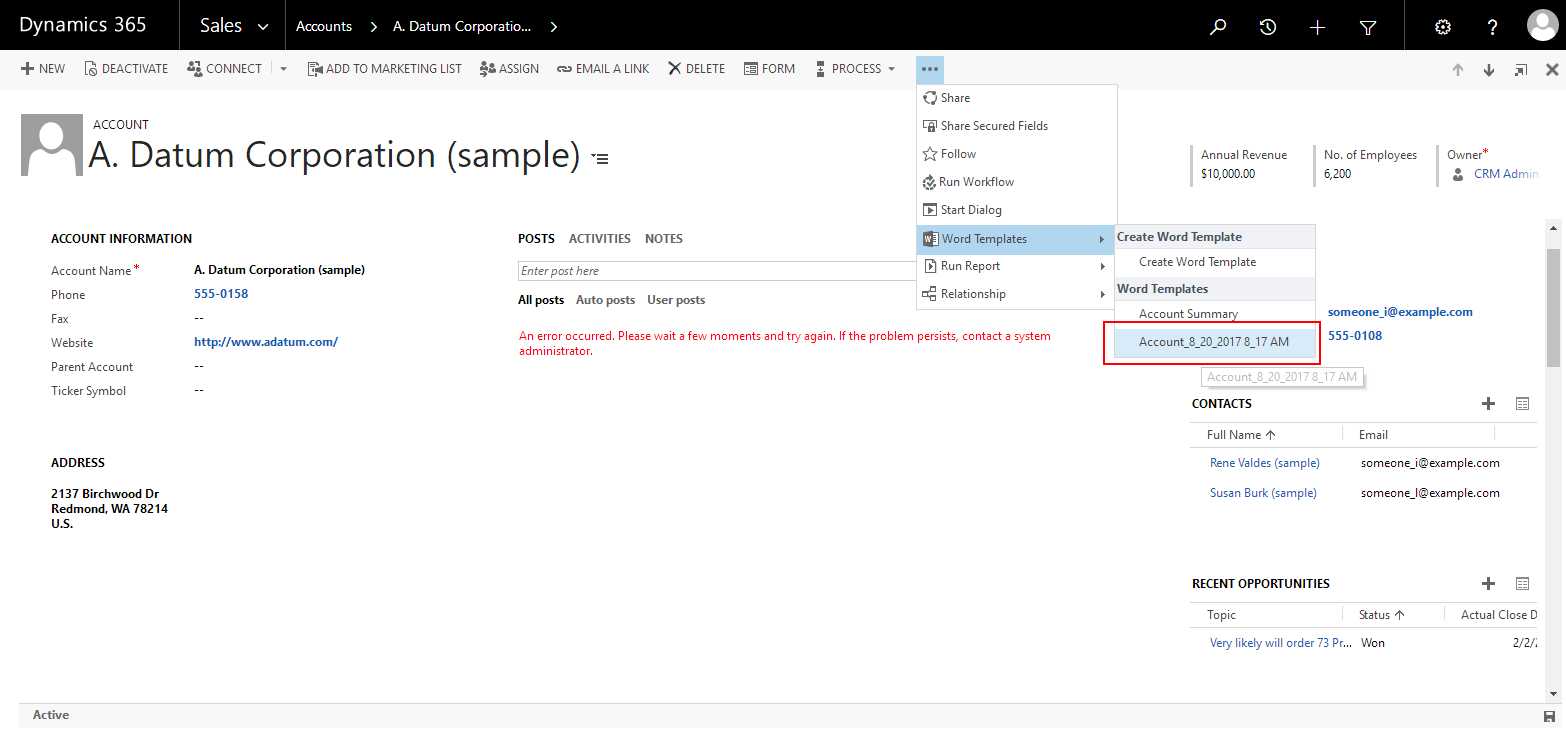Screen dimensions: 1566x731
Task: Open opportunity Very likely will order 73
Action: click(x=1281, y=643)
